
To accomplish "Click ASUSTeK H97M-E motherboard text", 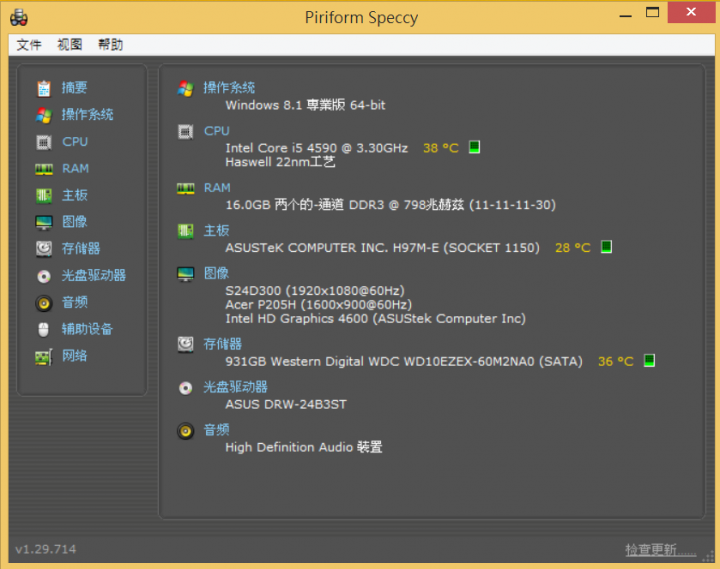I will (382, 248).
